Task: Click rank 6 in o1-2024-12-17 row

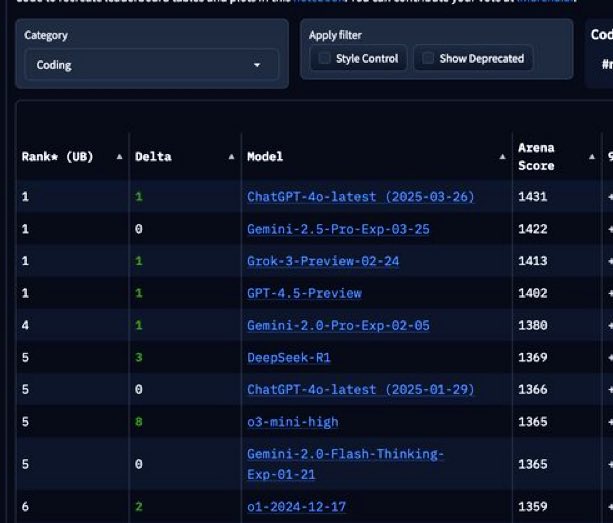Action: 25,507
